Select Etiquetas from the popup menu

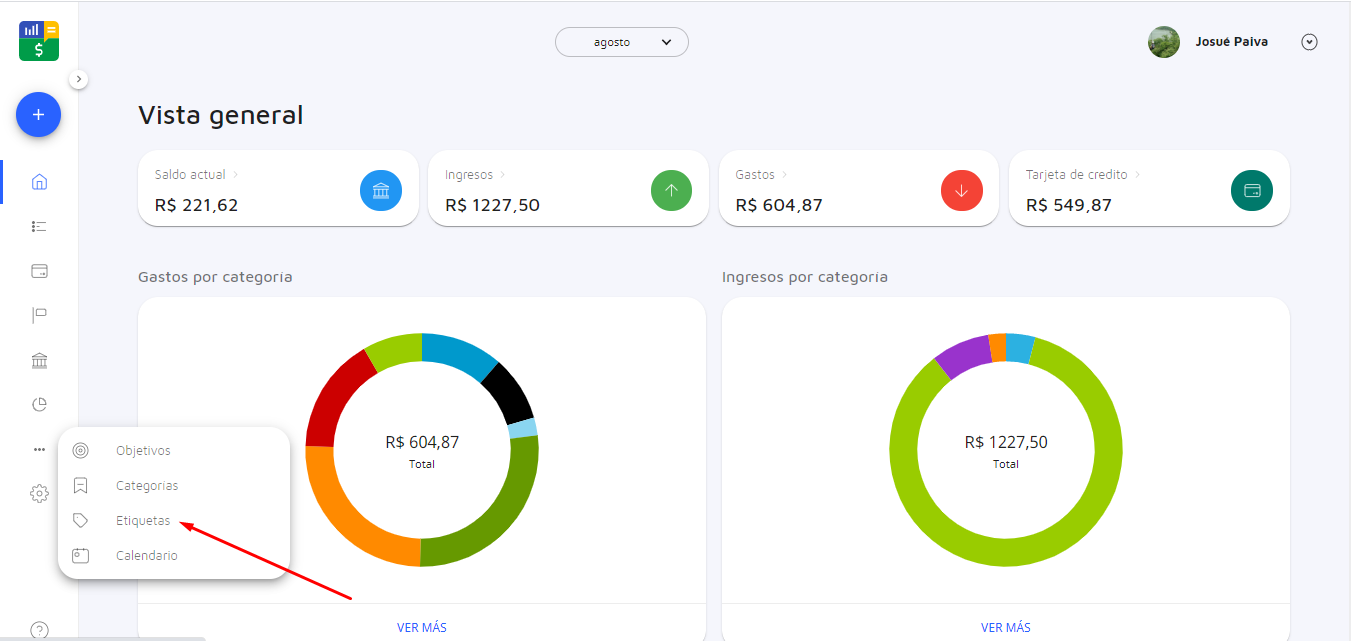click(143, 521)
